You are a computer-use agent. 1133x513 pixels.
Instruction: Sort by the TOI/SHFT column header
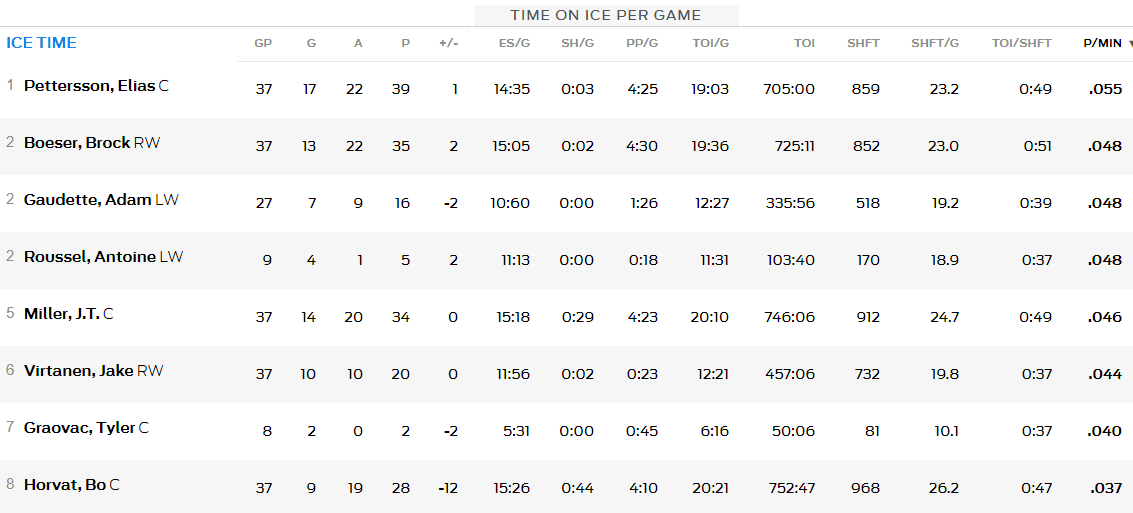(1021, 43)
